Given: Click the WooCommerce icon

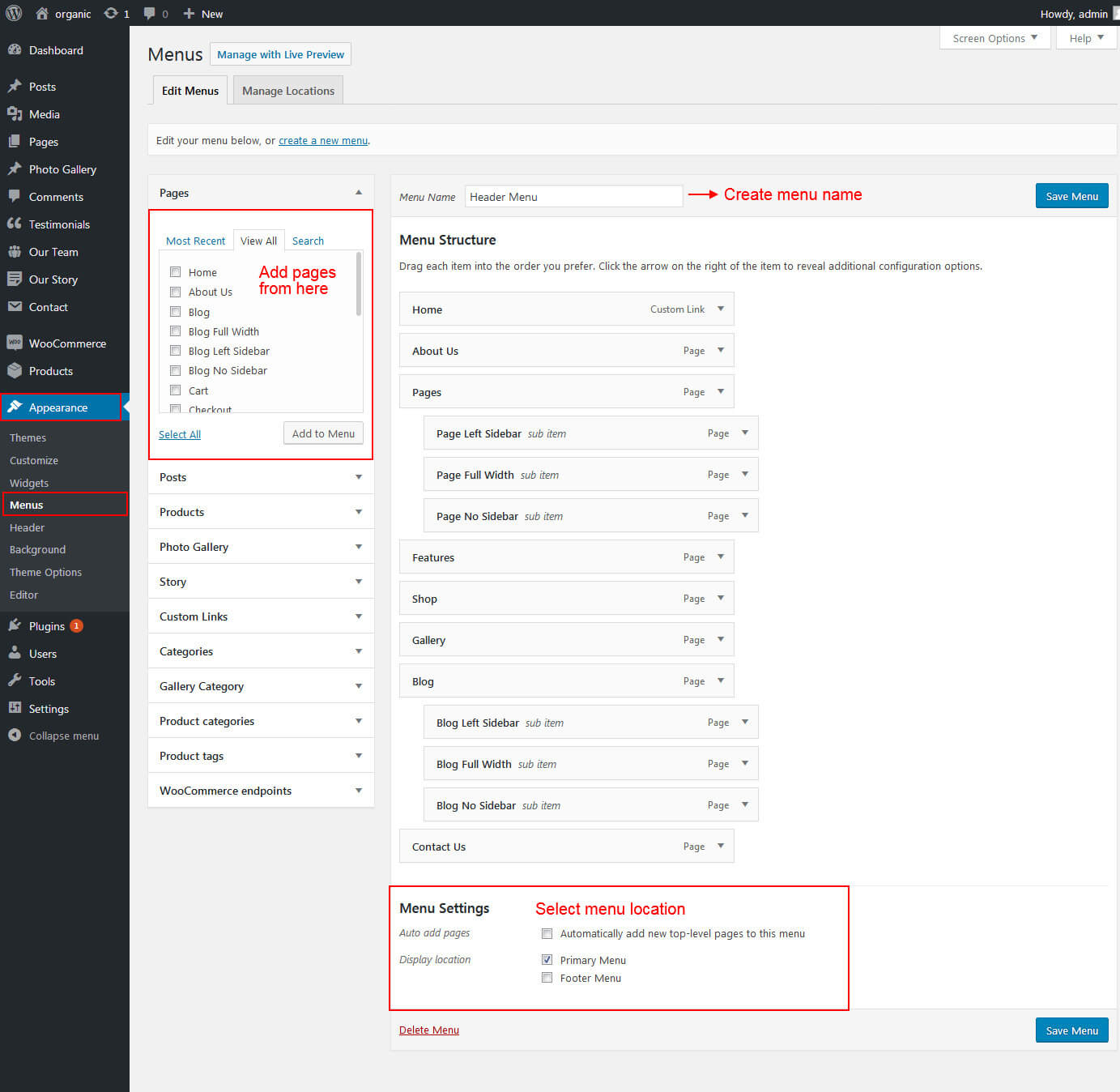Looking at the screenshot, I should [15, 343].
